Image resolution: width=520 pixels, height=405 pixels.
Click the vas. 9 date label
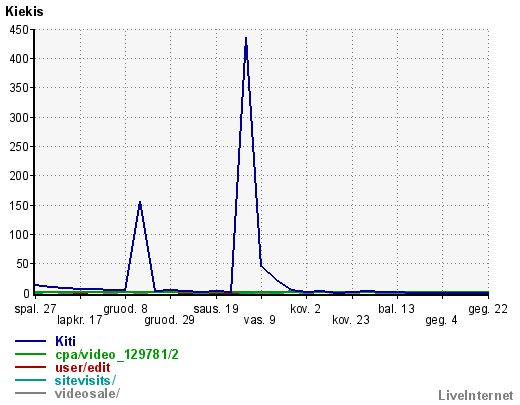coord(259,320)
